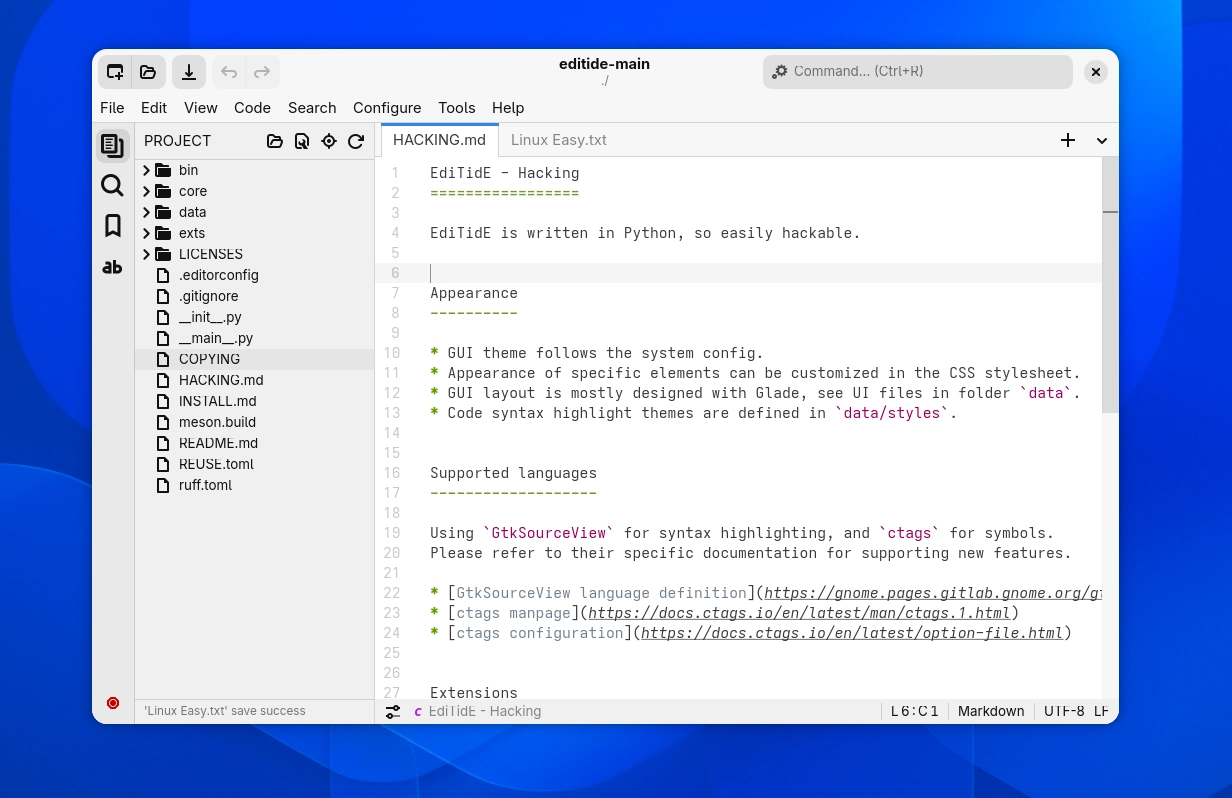This screenshot has height=798, width=1232.
Task: Expand the LICENSES folder arrow
Action: tap(146, 254)
